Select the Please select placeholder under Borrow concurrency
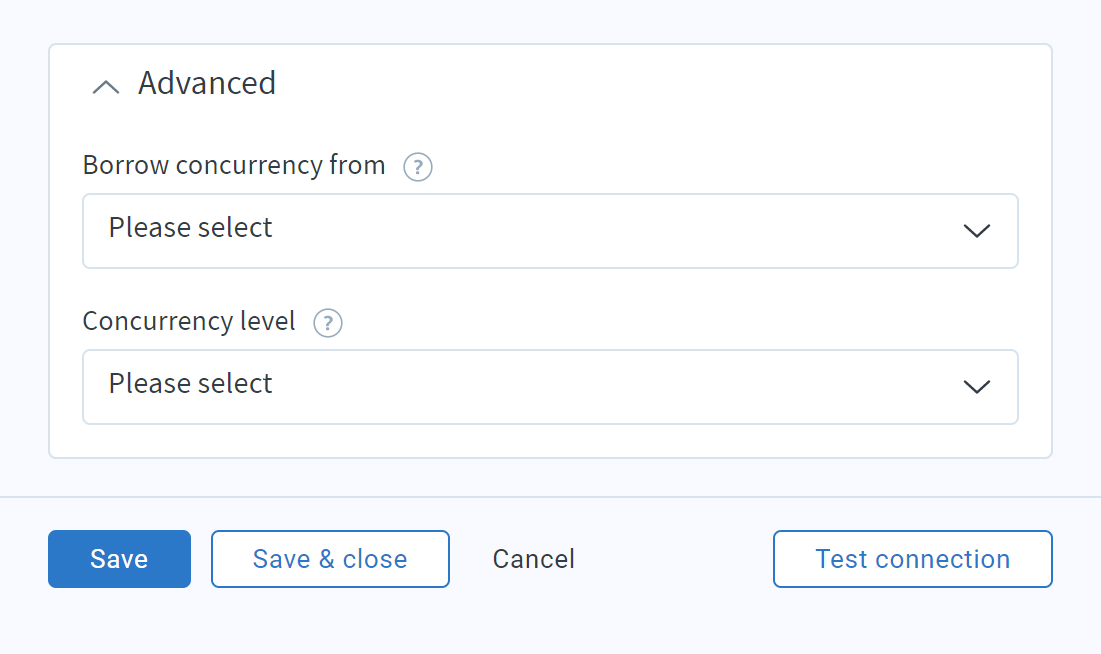 click(x=190, y=228)
